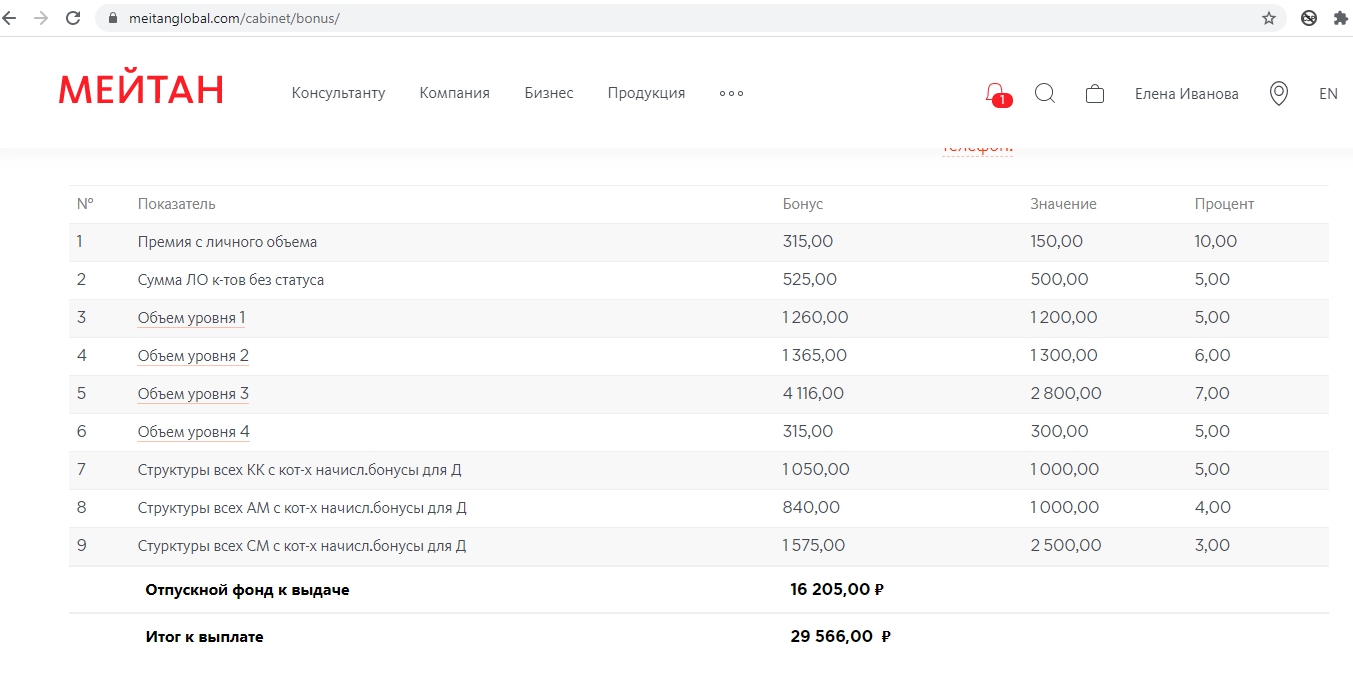The image size is (1353, 676).
Task: Open the Консультанту menu
Action: pyautogui.click(x=338, y=93)
